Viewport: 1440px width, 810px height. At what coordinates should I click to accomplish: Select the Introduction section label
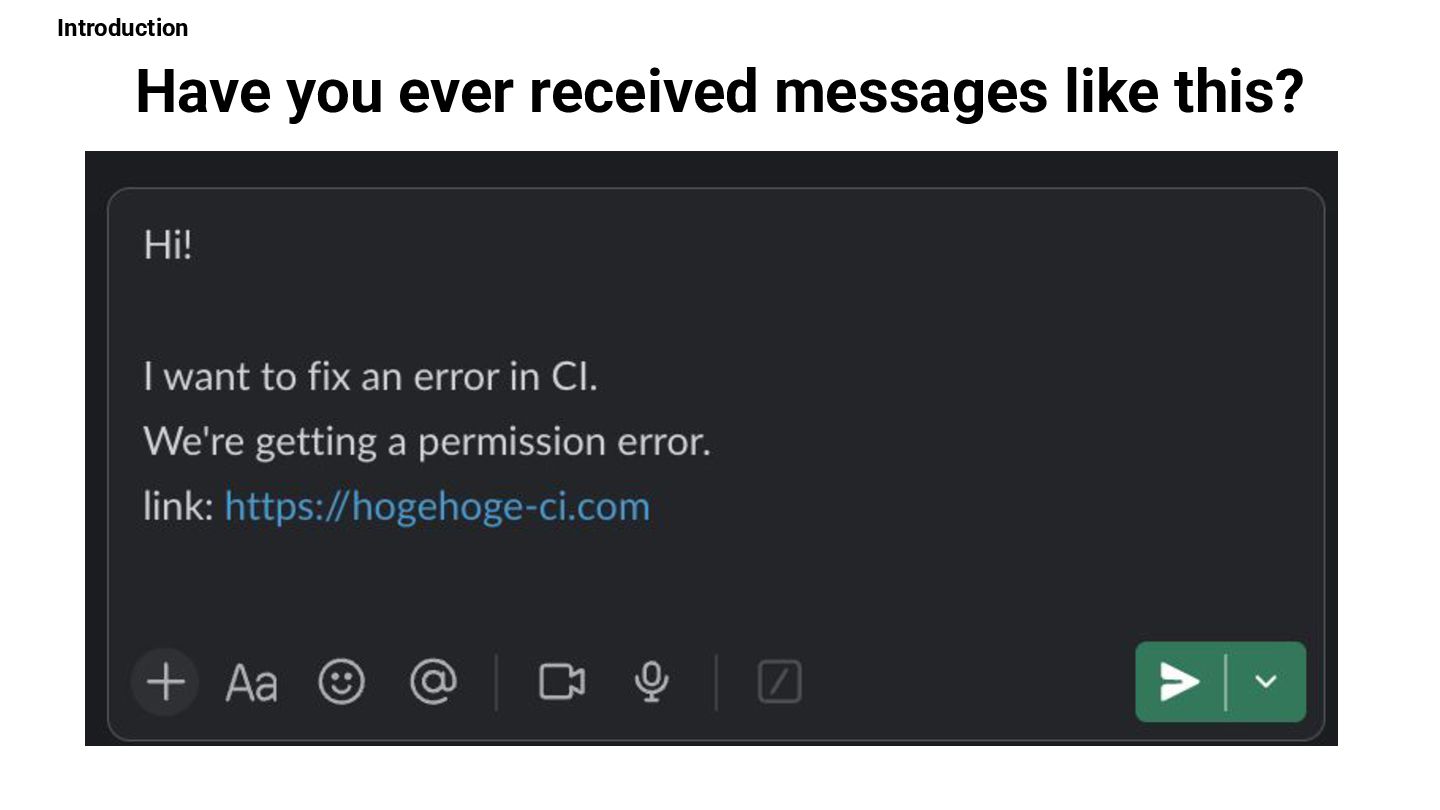(x=122, y=28)
